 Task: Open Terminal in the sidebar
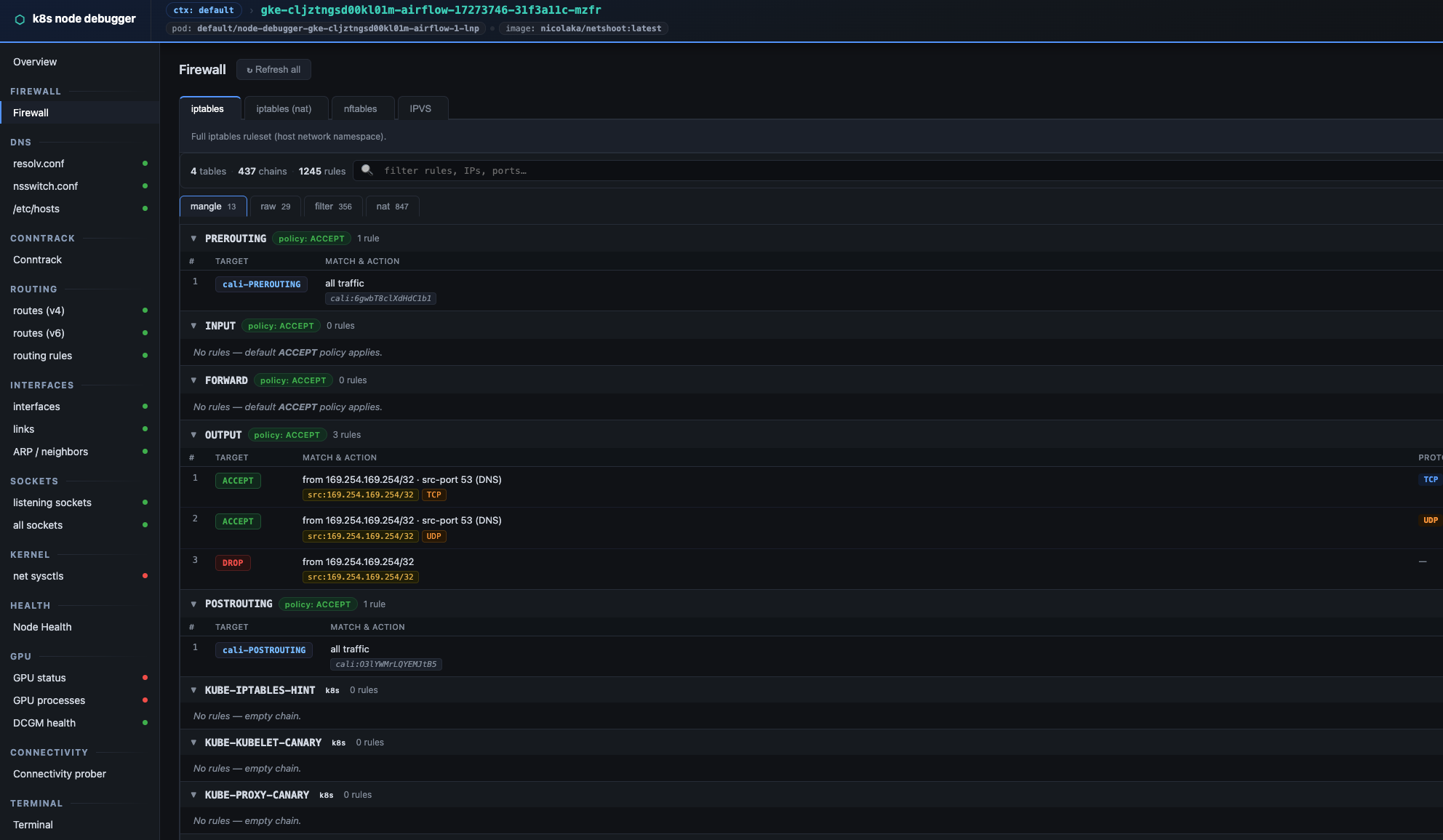[80, 825]
